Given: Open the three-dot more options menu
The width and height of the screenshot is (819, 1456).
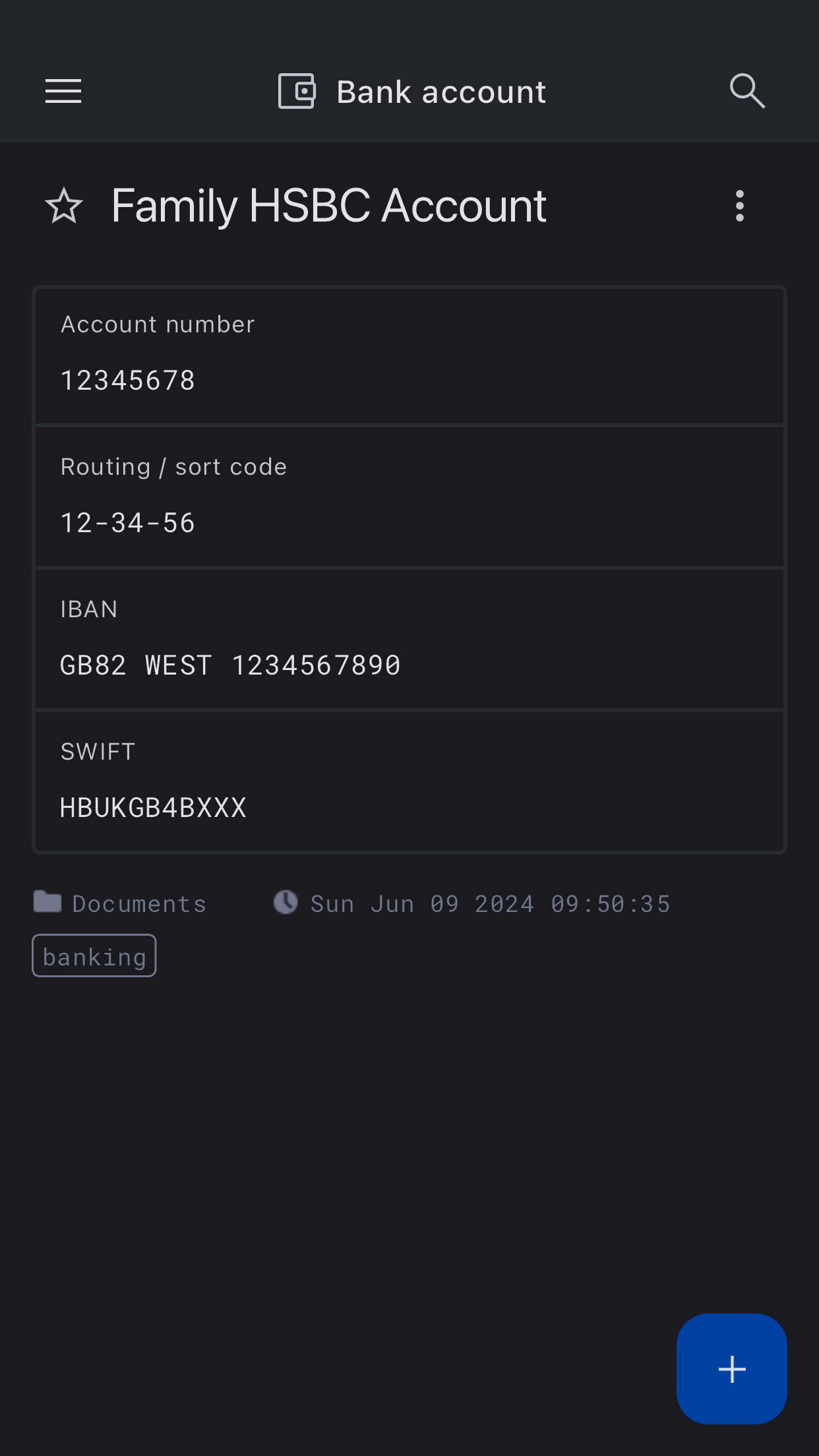Looking at the screenshot, I should pyautogui.click(x=740, y=206).
